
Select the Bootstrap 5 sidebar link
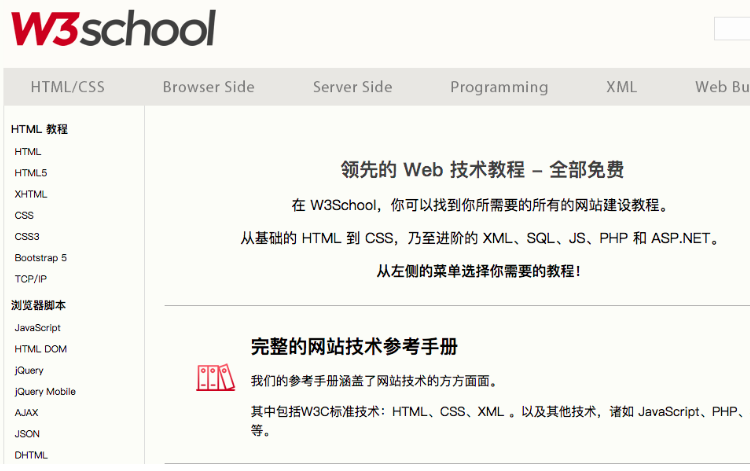pyautogui.click(x=41, y=258)
